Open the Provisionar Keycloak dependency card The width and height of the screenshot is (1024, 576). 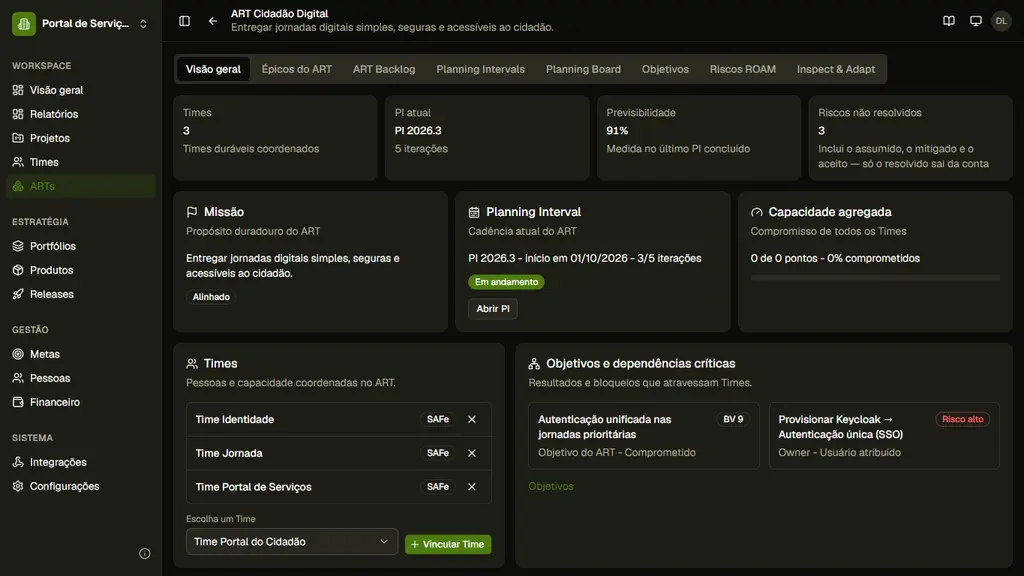click(884, 436)
